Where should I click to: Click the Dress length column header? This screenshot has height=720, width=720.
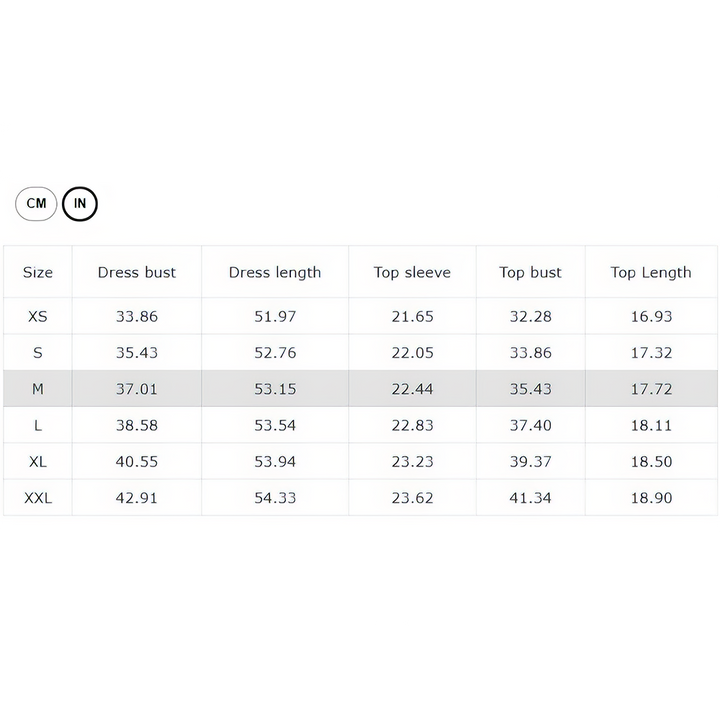coord(275,272)
